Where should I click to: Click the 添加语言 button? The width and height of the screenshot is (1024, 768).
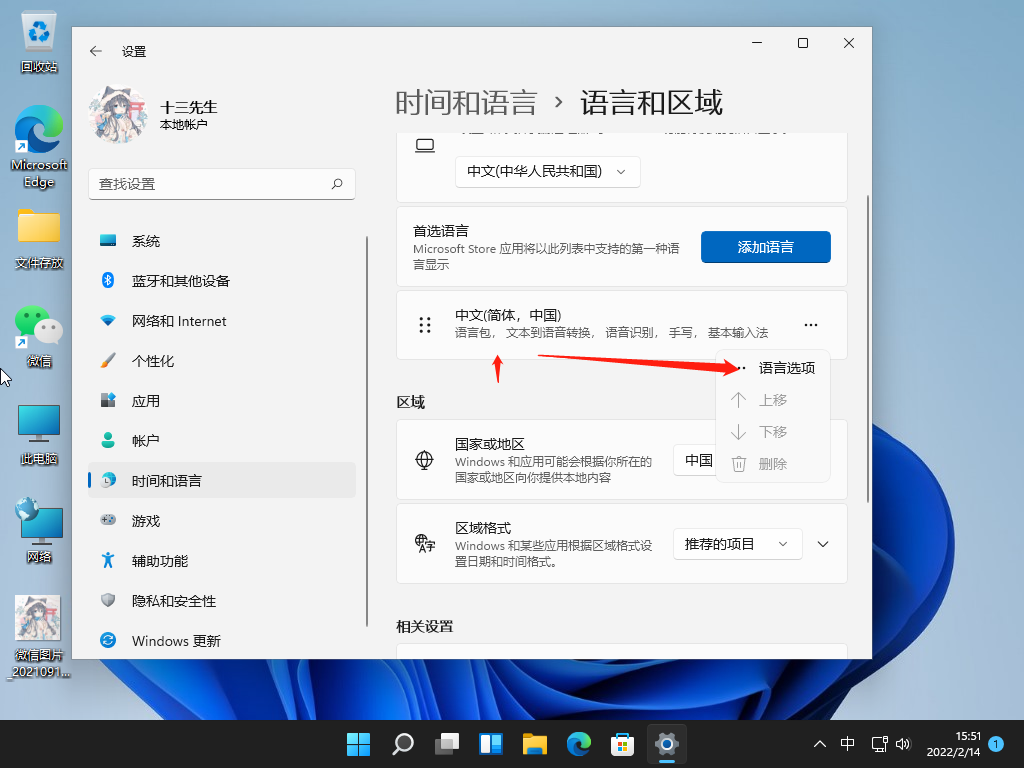(x=765, y=247)
